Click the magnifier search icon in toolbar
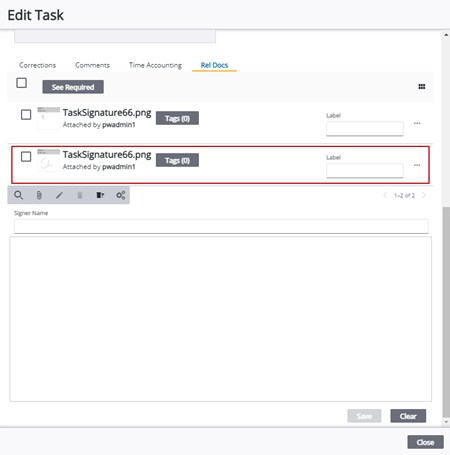The height and width of the screenshot is (455, 450). [19, 195]
